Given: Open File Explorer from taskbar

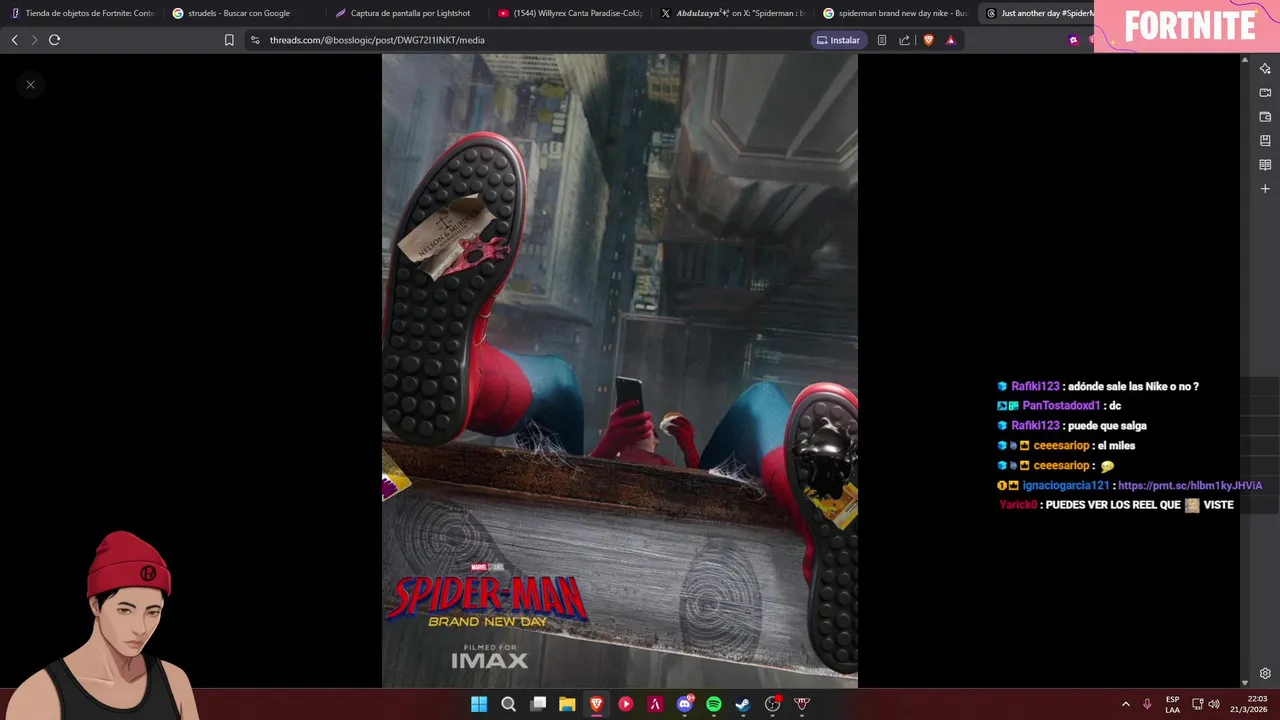Looking at the screenshot, I should [567, 704].
